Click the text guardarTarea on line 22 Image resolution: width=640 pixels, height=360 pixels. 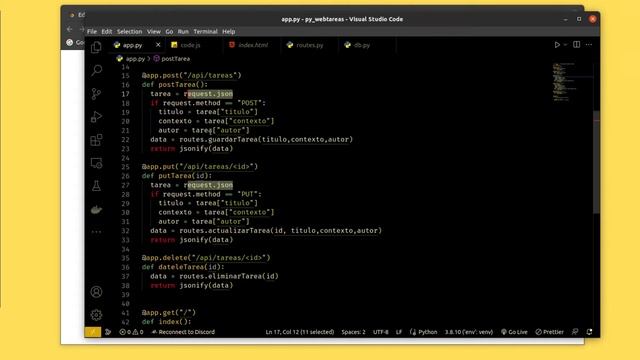(x=233, y=140)
